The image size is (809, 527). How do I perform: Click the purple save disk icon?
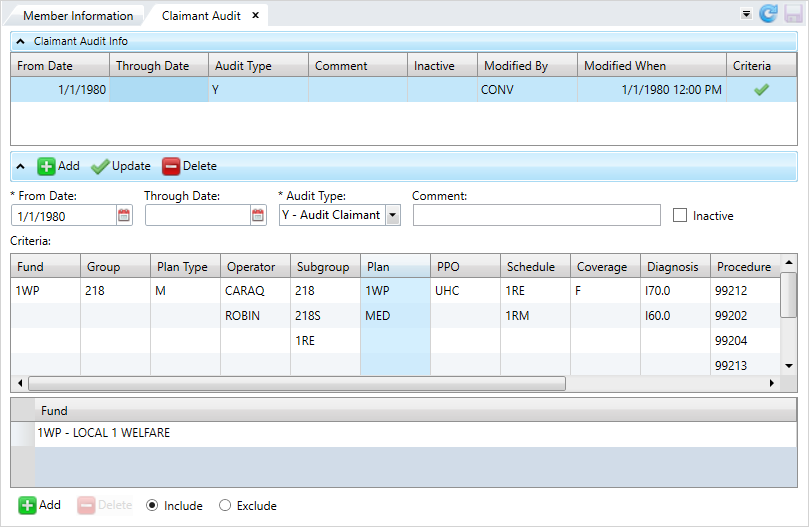pos(794,14)
